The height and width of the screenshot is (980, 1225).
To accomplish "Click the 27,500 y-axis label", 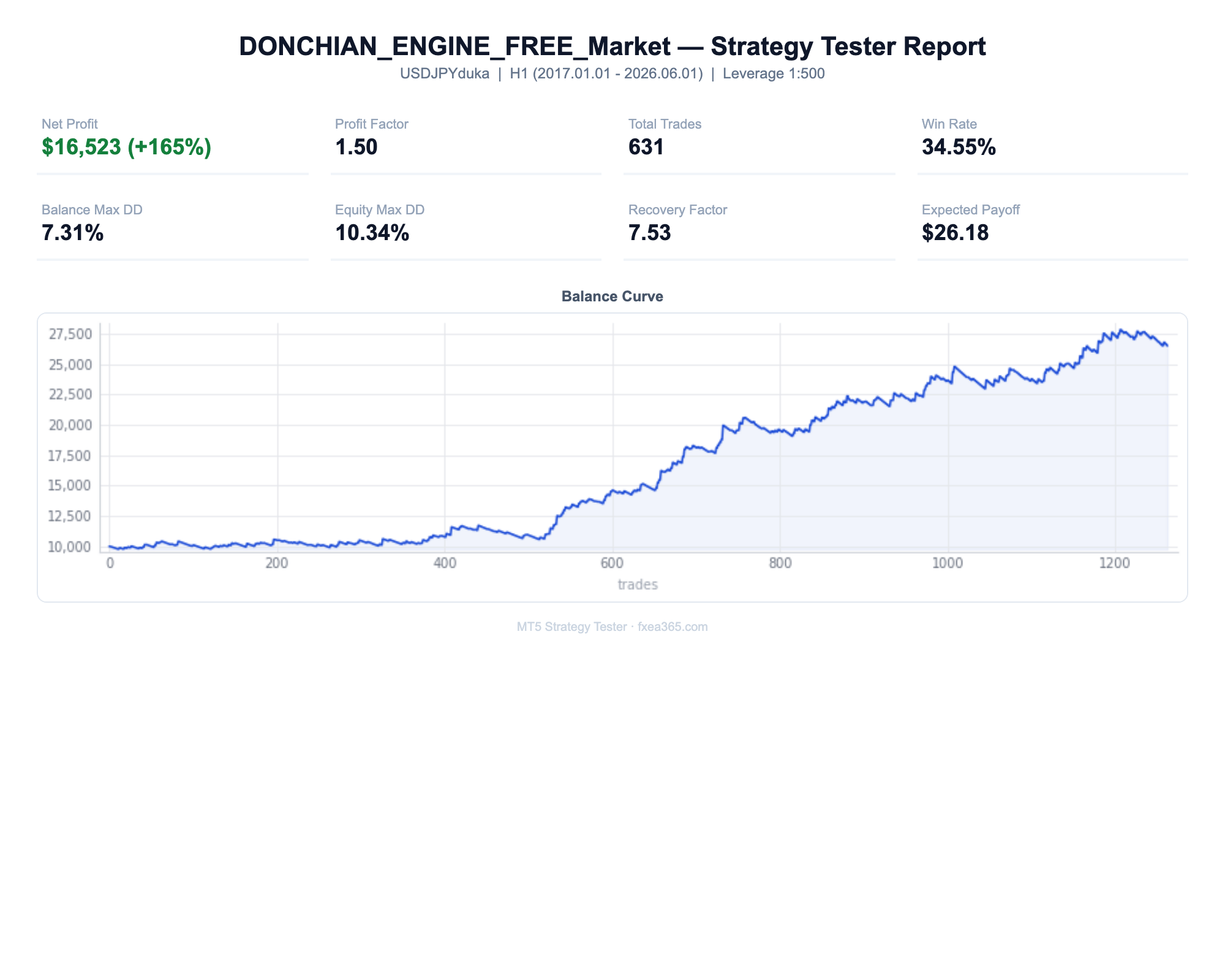I will click(70, 334).
